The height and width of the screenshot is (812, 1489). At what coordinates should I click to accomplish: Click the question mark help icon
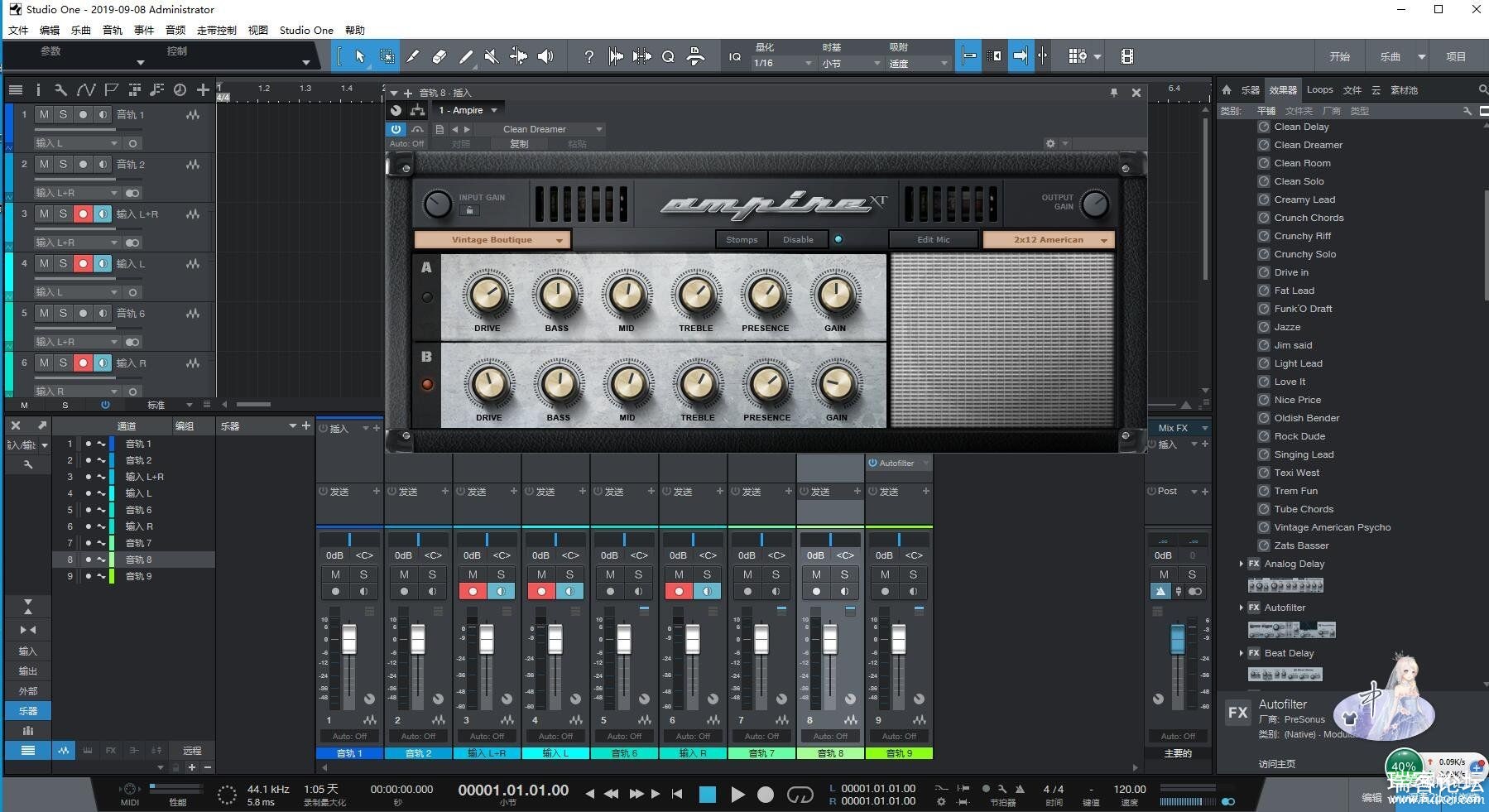(x=588, y=56)
